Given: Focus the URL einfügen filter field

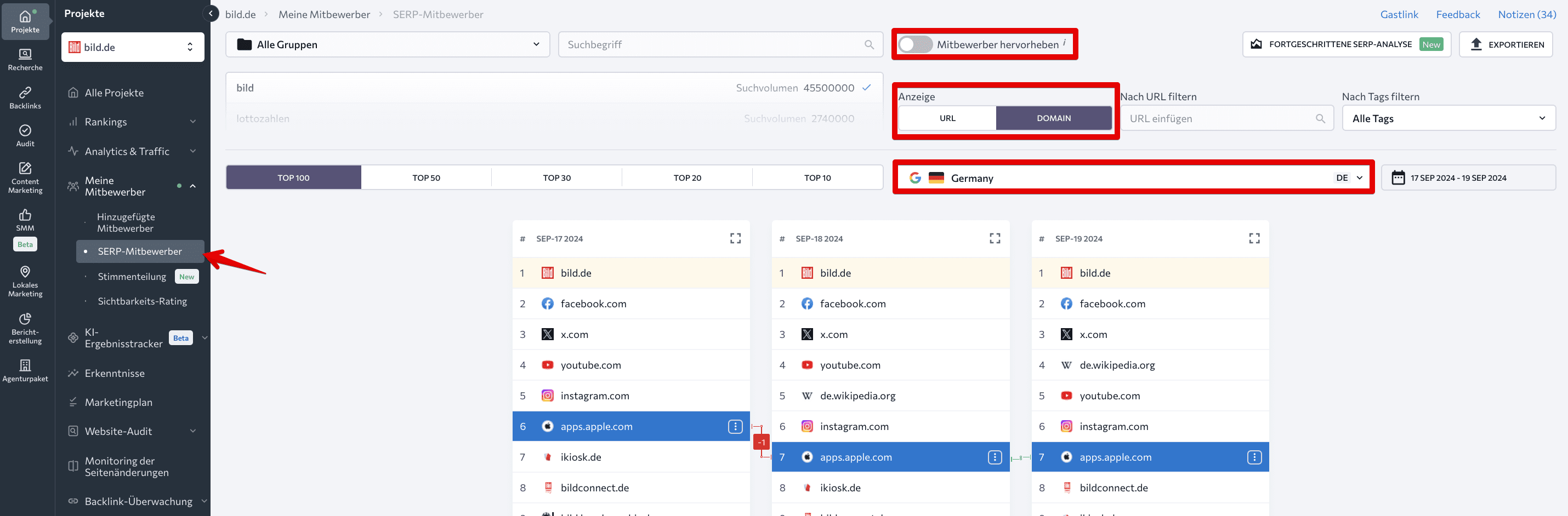Looking at the screenshot, I should pyautogui.click(x=1227, y=118).
